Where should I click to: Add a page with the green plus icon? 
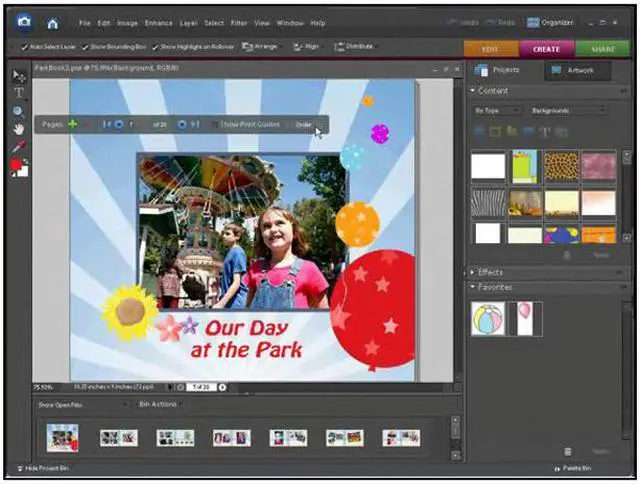tap(73, 124)
